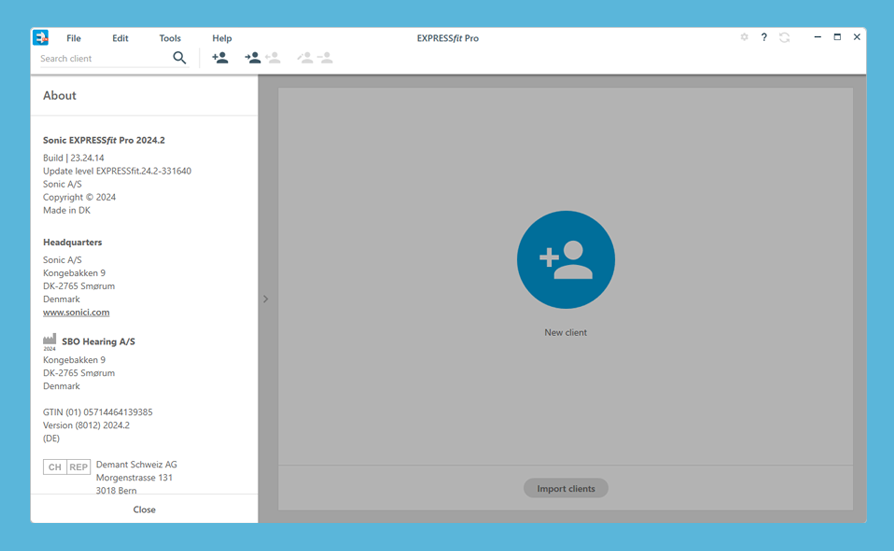Click the refresh sync arrows icon
The width and height of the screenshot is (894, 551).
click(x=785, y=37)
